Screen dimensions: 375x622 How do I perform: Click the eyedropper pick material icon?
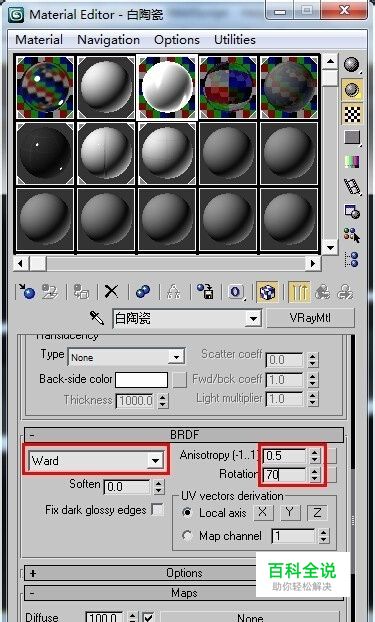click(97, 318)
